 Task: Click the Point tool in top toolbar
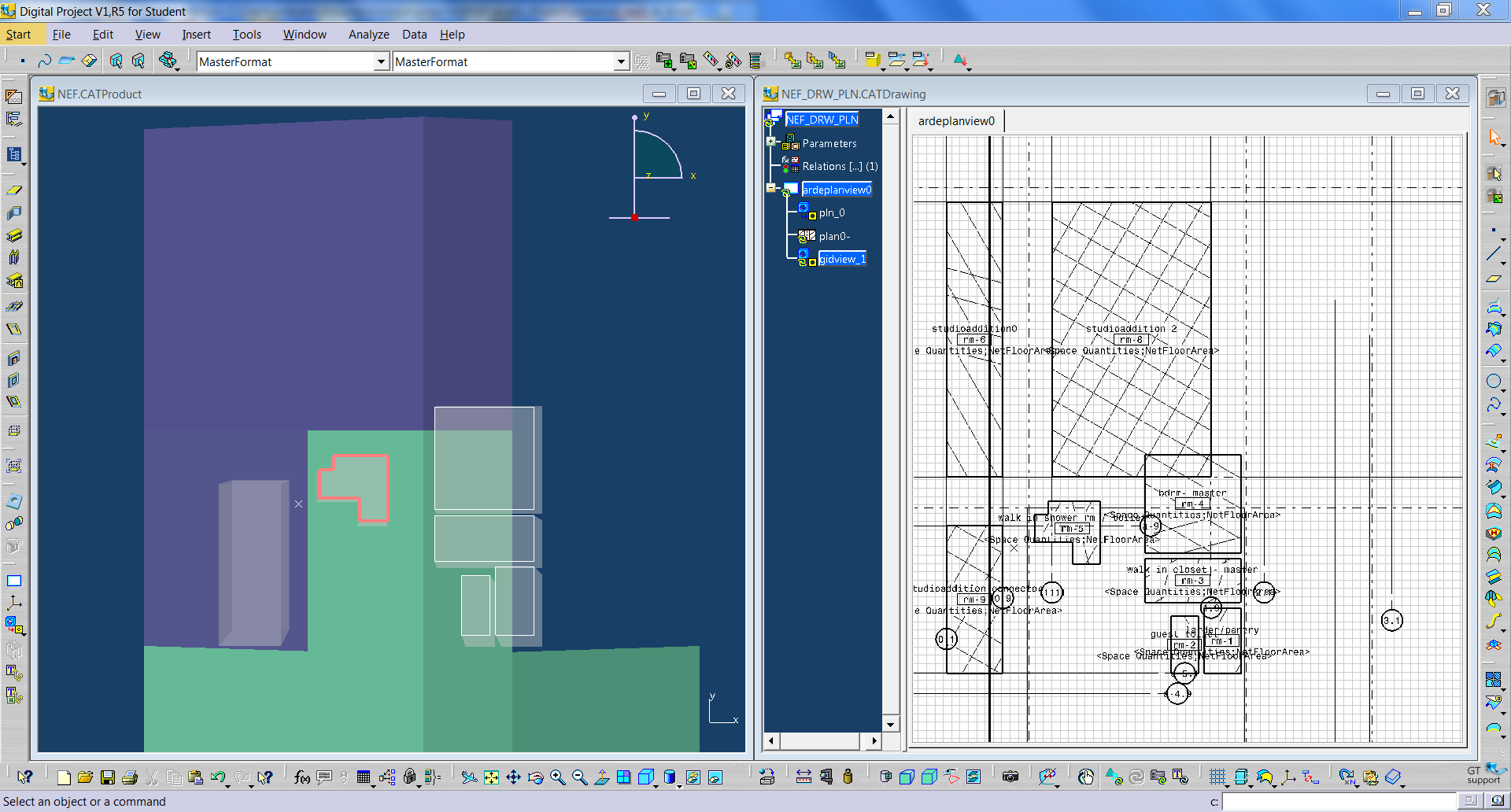point(23,61)
